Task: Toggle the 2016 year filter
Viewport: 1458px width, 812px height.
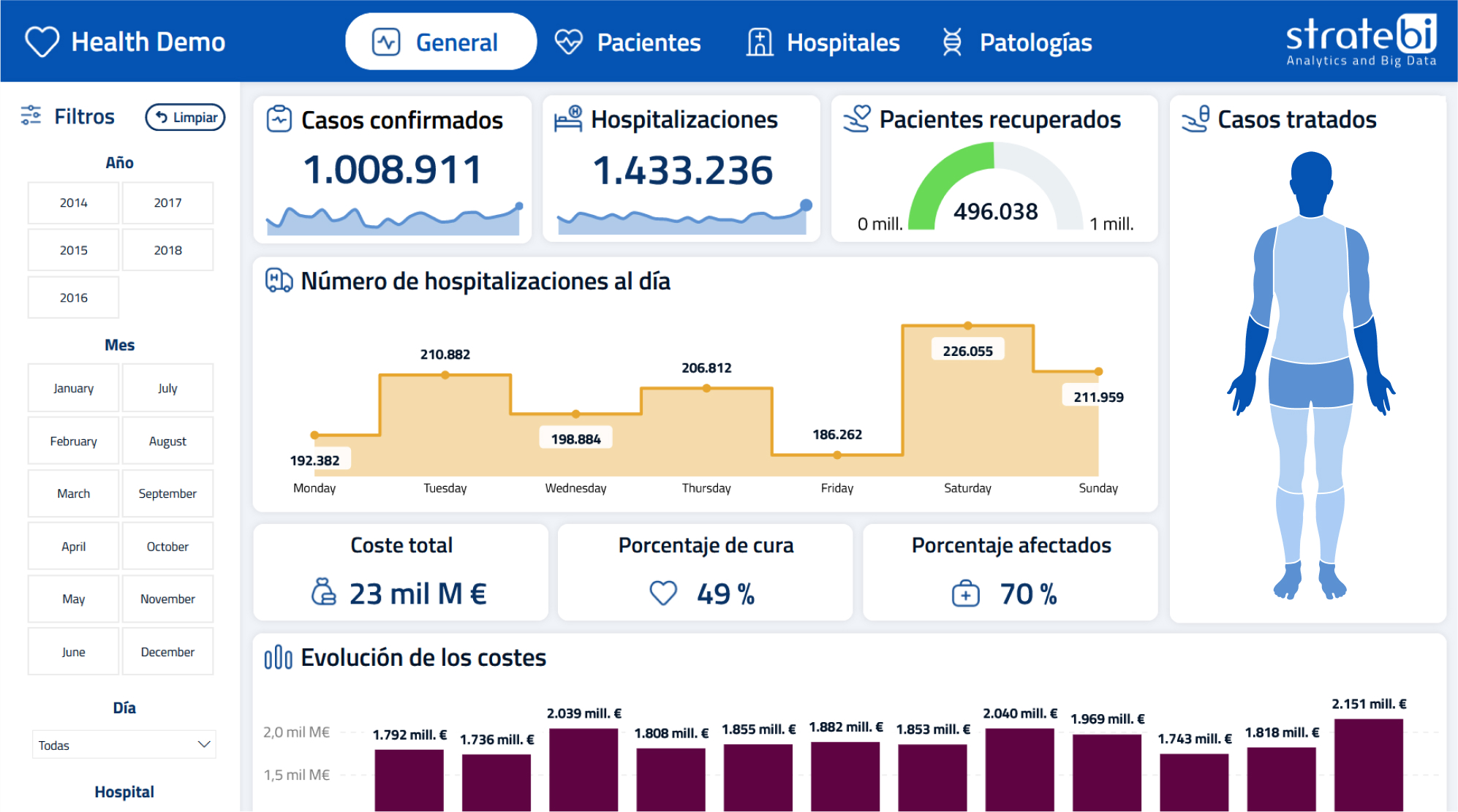Action: [73, 297]
